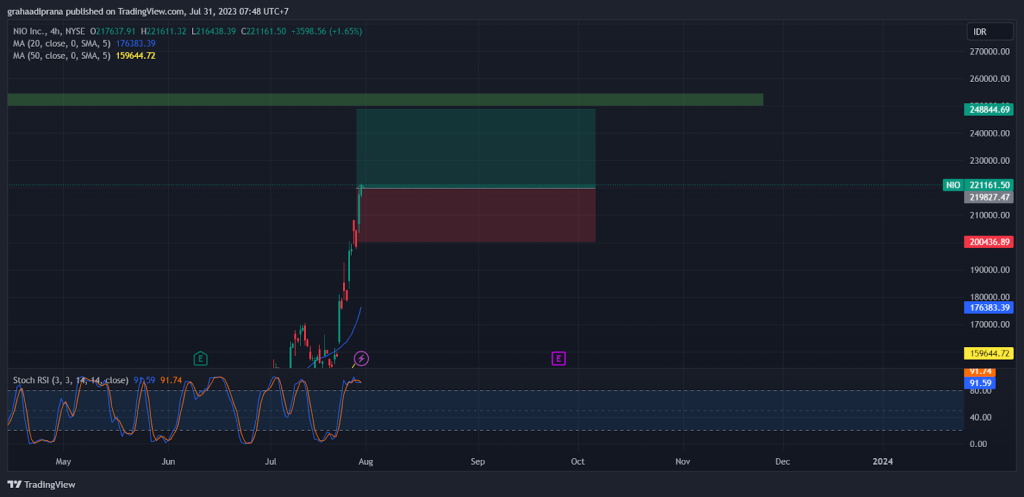Click the 230000.00 price axis tick
The height and width of the screenshot is (497, 1024).
point(991,161)
